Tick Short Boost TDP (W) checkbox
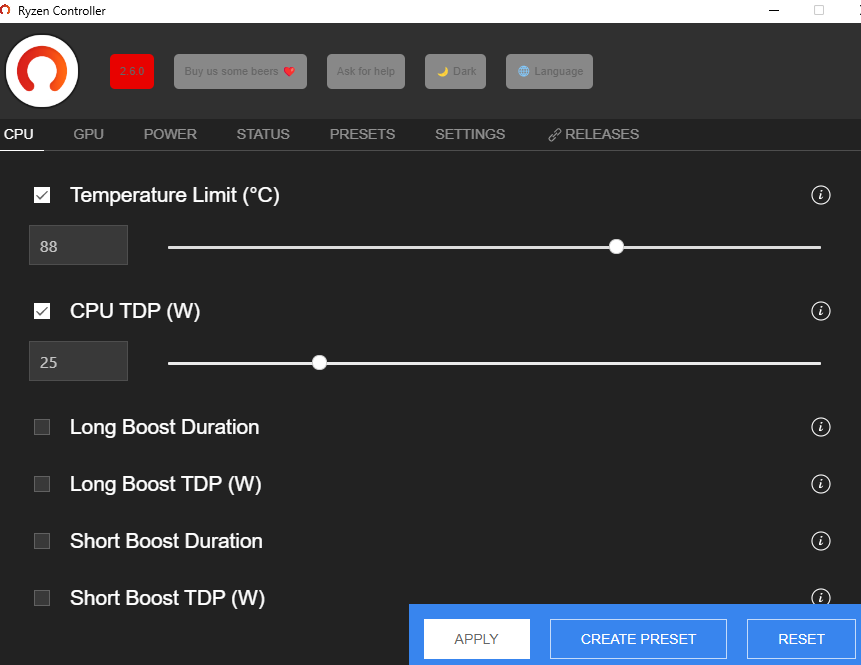Screen dimensions: 861x665 [x=42, y=597]
